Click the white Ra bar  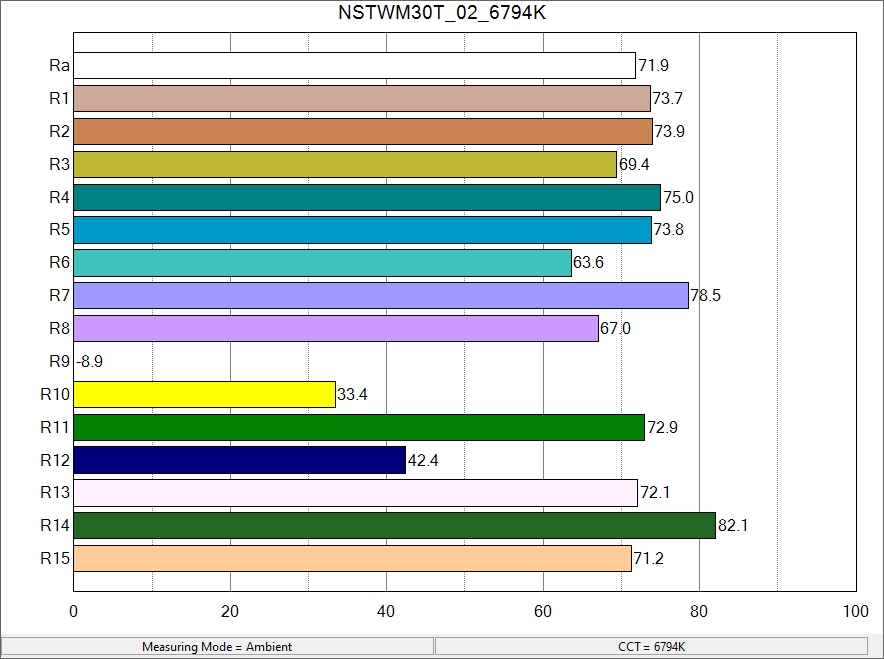click(x=354, y=66)
